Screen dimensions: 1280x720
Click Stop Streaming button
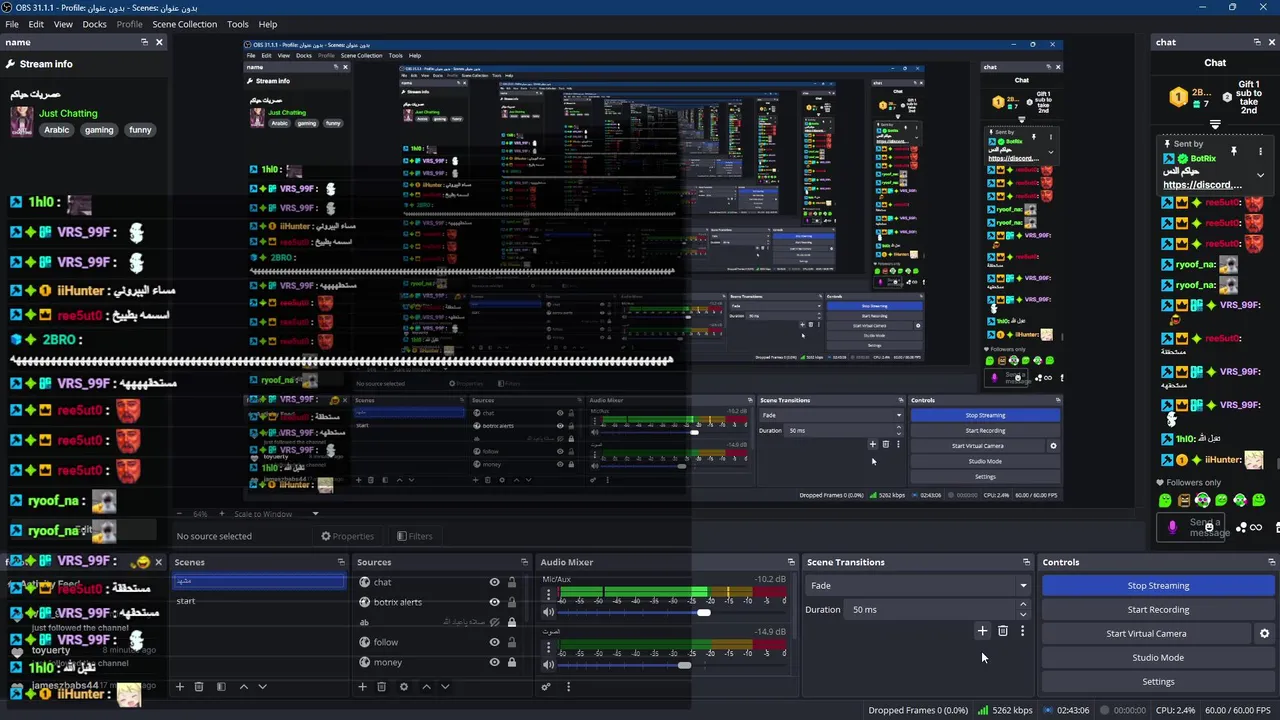(x=1158, y=586)
